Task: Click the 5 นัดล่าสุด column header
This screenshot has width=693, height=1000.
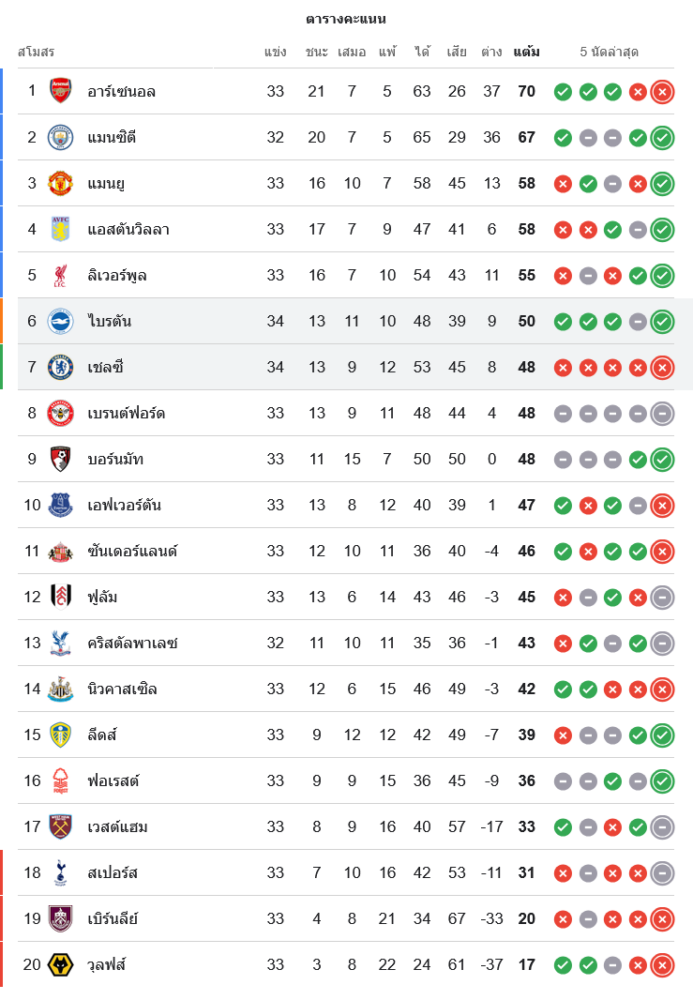Action: pyautogui.click(x=609, y=52)
